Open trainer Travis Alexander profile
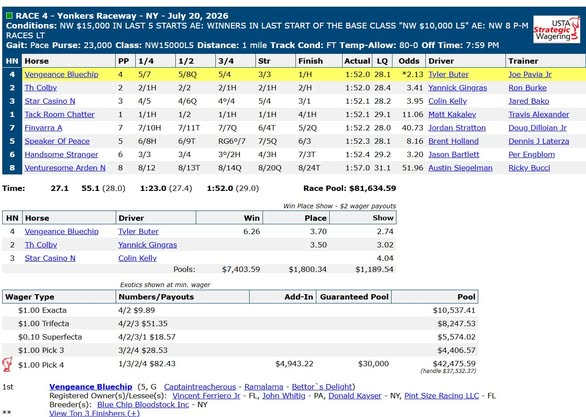The image size is (586, 417). coord(539,115)
